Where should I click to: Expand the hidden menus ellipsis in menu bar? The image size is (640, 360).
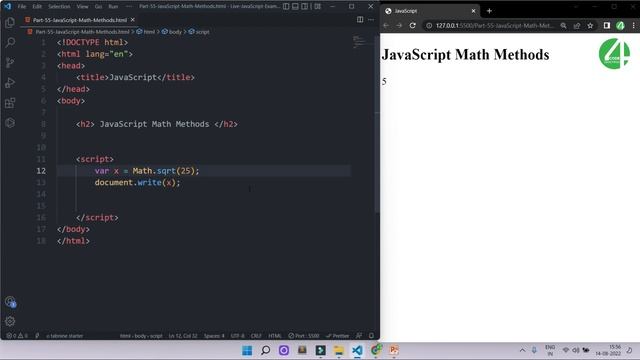pos(129,7)
